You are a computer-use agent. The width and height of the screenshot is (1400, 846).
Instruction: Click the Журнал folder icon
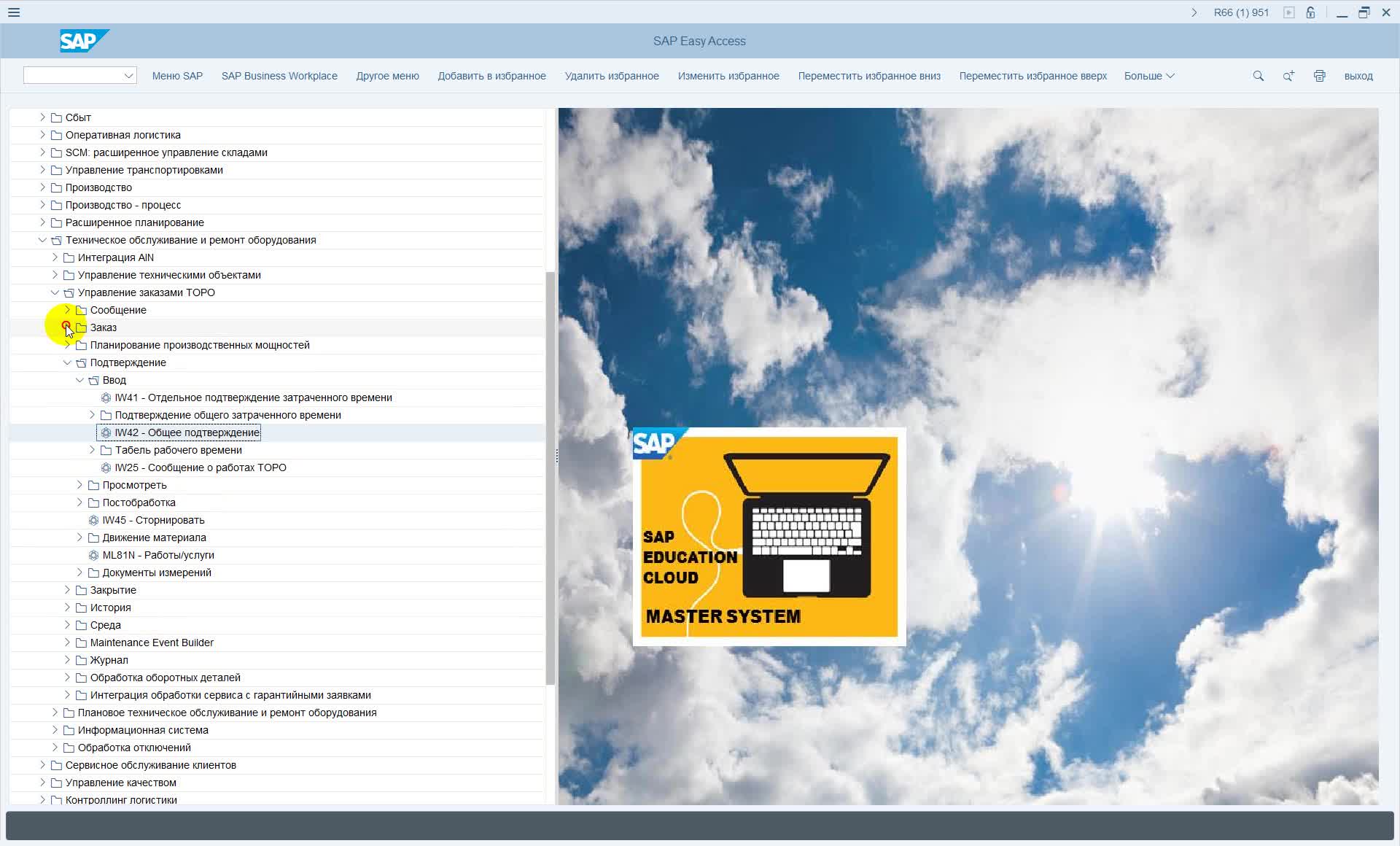pos(81,660)
